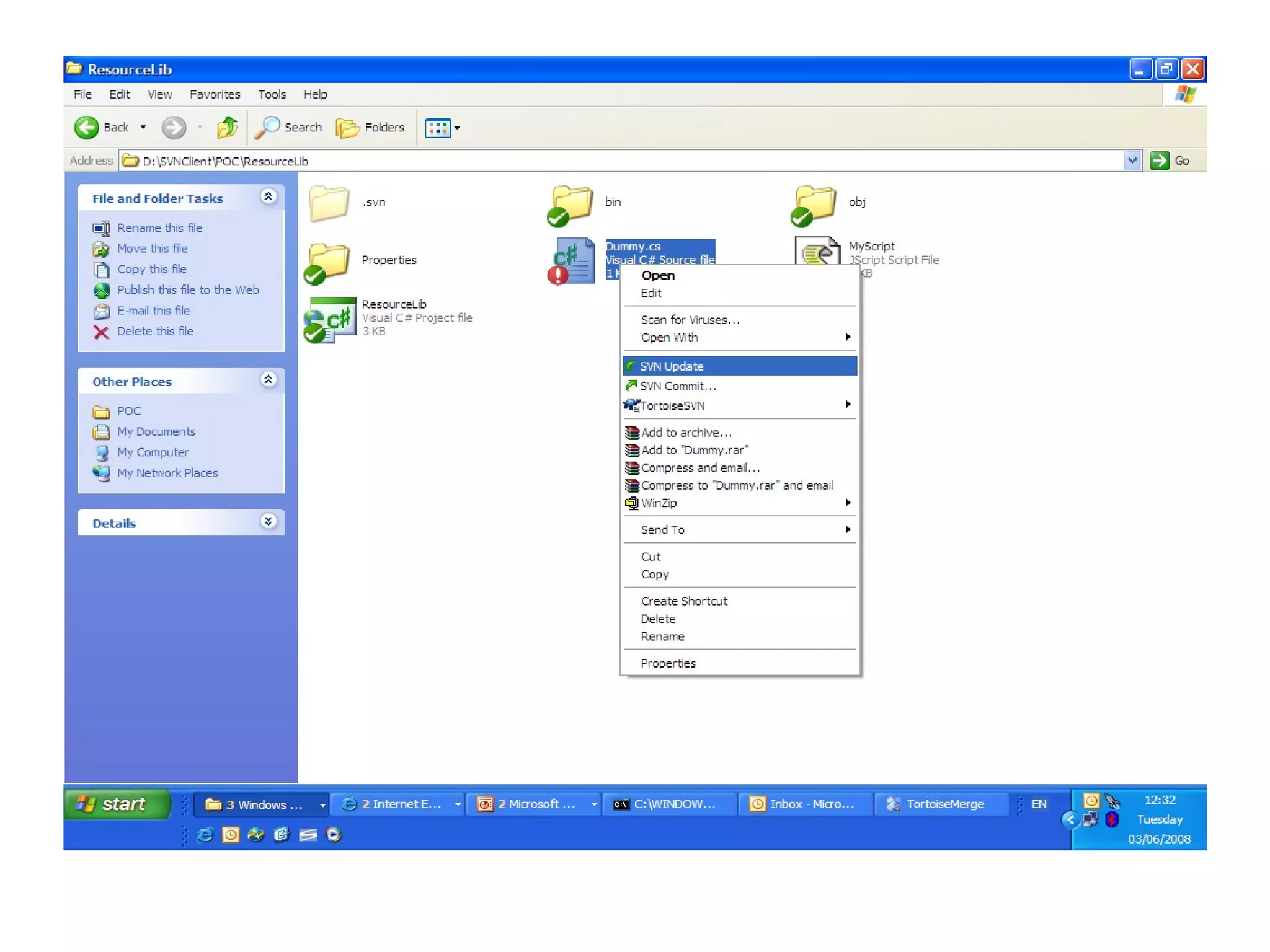Open the address bar dropdown arrow
The width and height of the screenshot is (1270, 952).
pos(1132,161)
